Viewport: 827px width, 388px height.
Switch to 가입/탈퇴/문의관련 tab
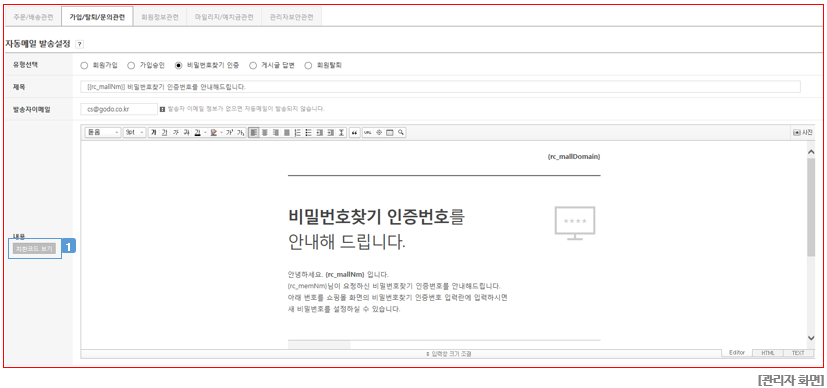(x=97, y=17)
